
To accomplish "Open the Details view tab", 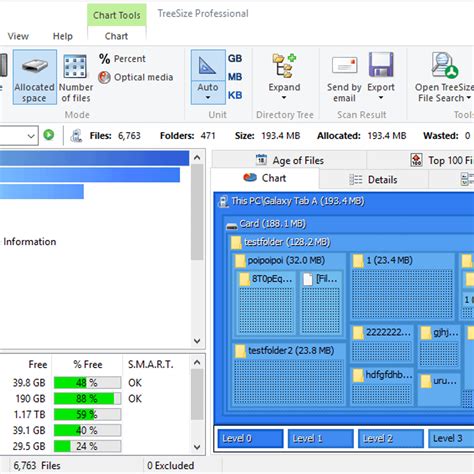I will coord(373,180).
